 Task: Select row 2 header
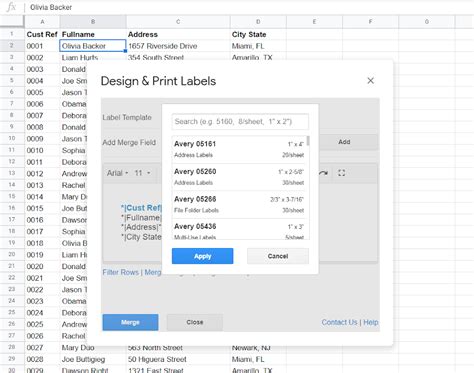[12, 46]
